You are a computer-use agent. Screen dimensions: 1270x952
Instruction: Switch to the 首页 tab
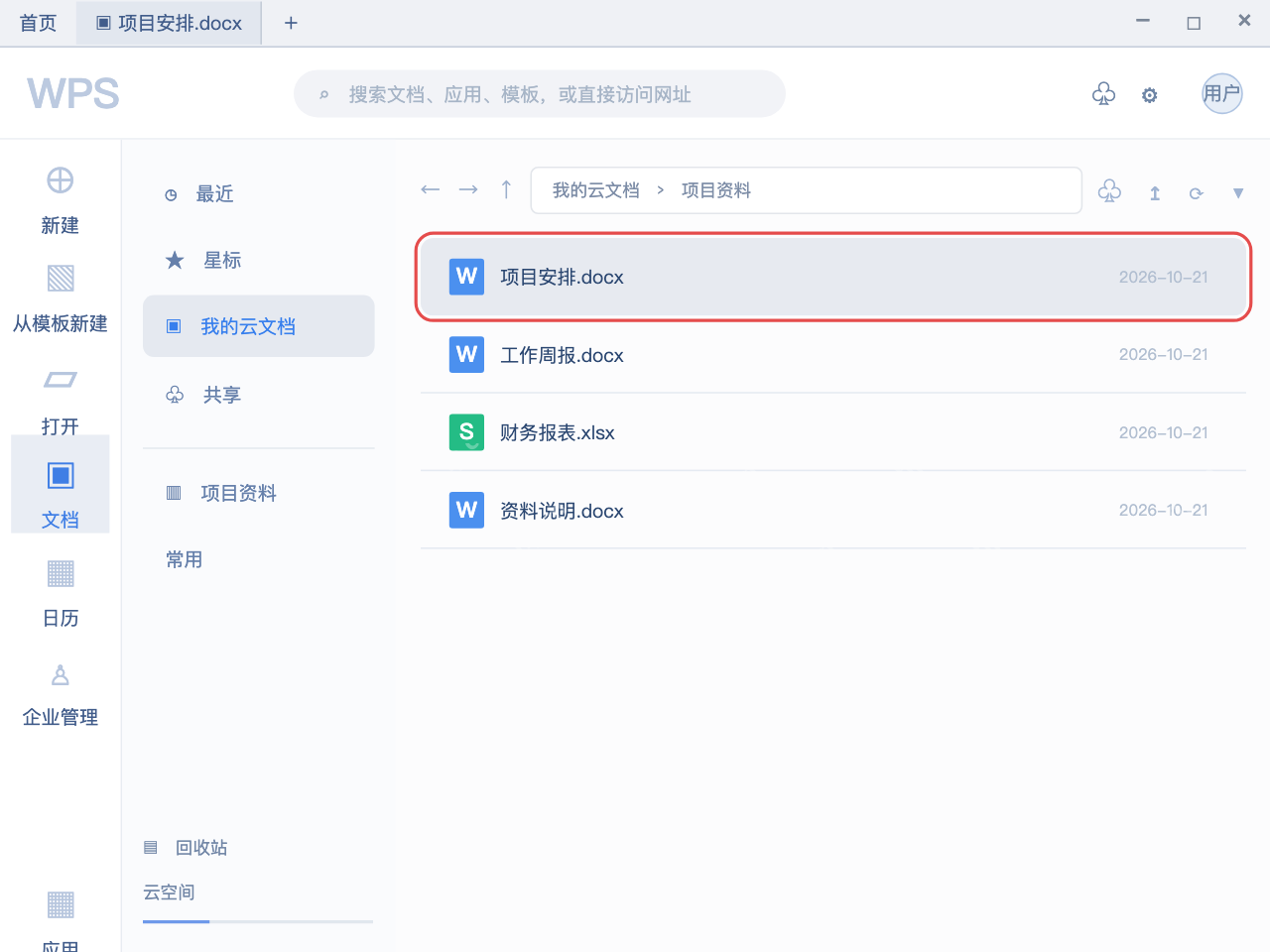pos(39,23)
